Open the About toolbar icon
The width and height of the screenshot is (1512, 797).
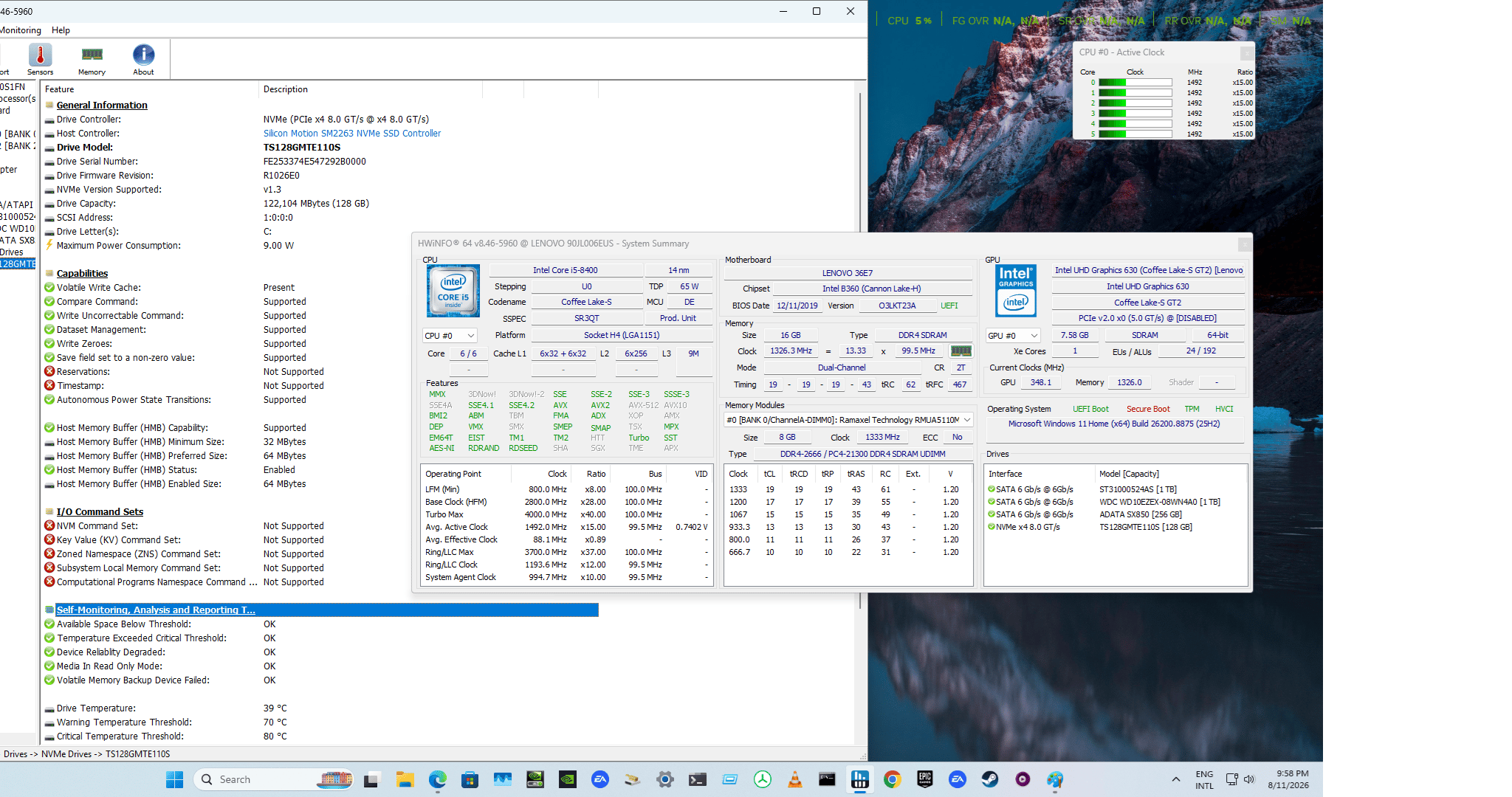143,59
